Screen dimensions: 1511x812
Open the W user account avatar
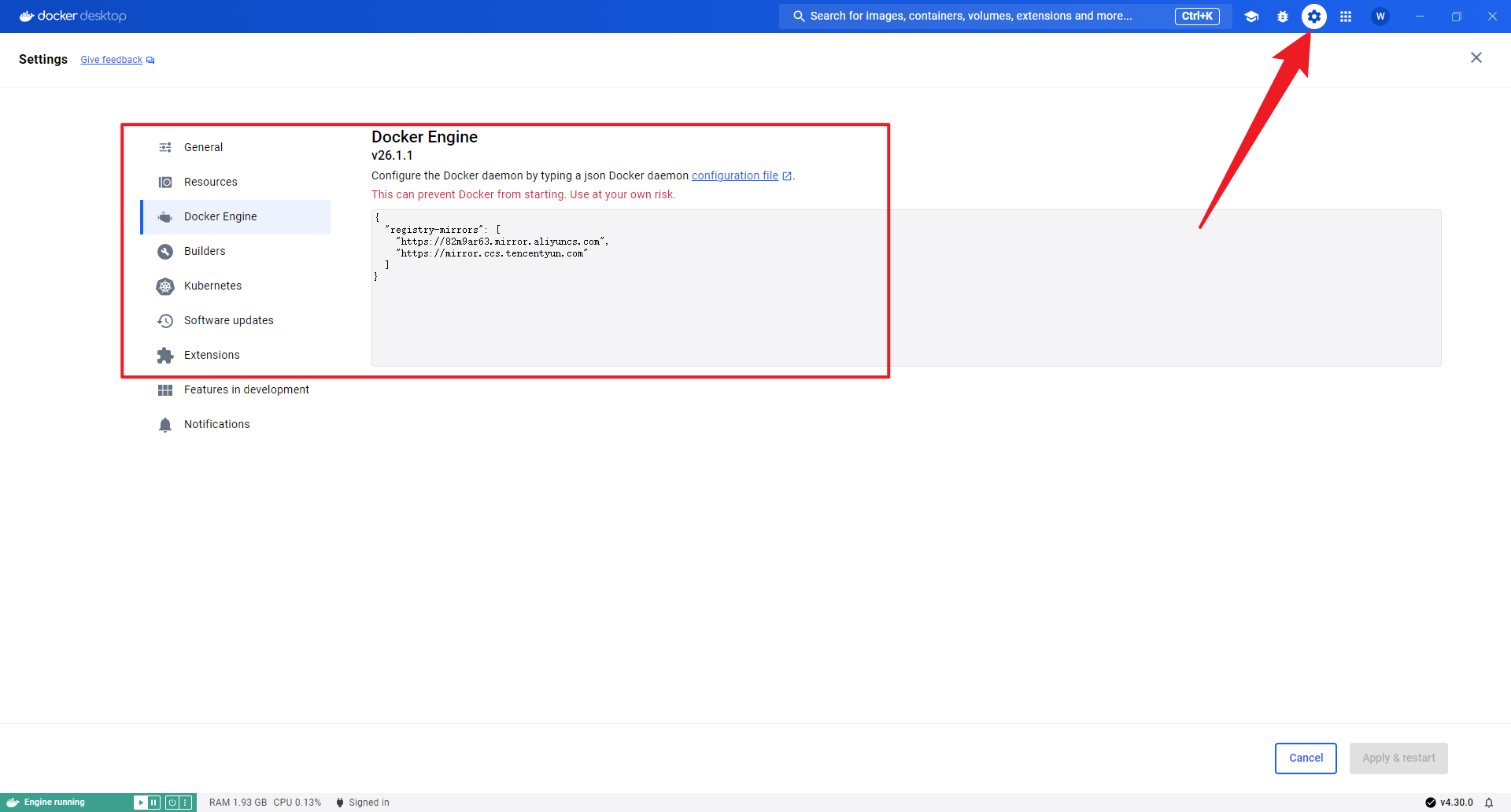pyautogui.click(x=1380, y=17)
